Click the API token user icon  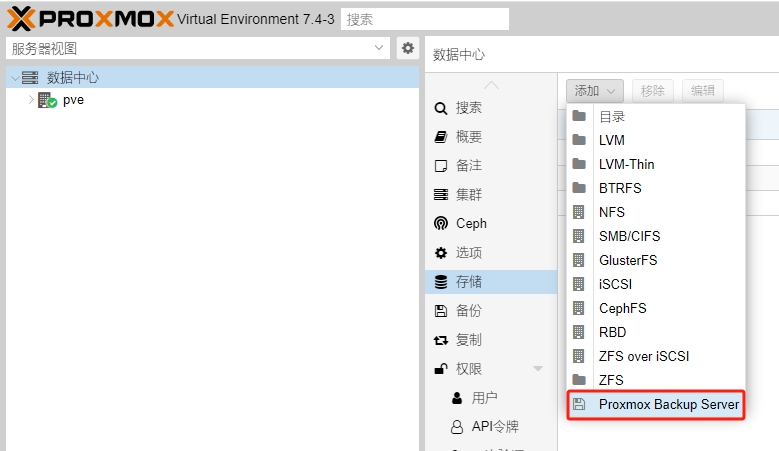(456, 427)
